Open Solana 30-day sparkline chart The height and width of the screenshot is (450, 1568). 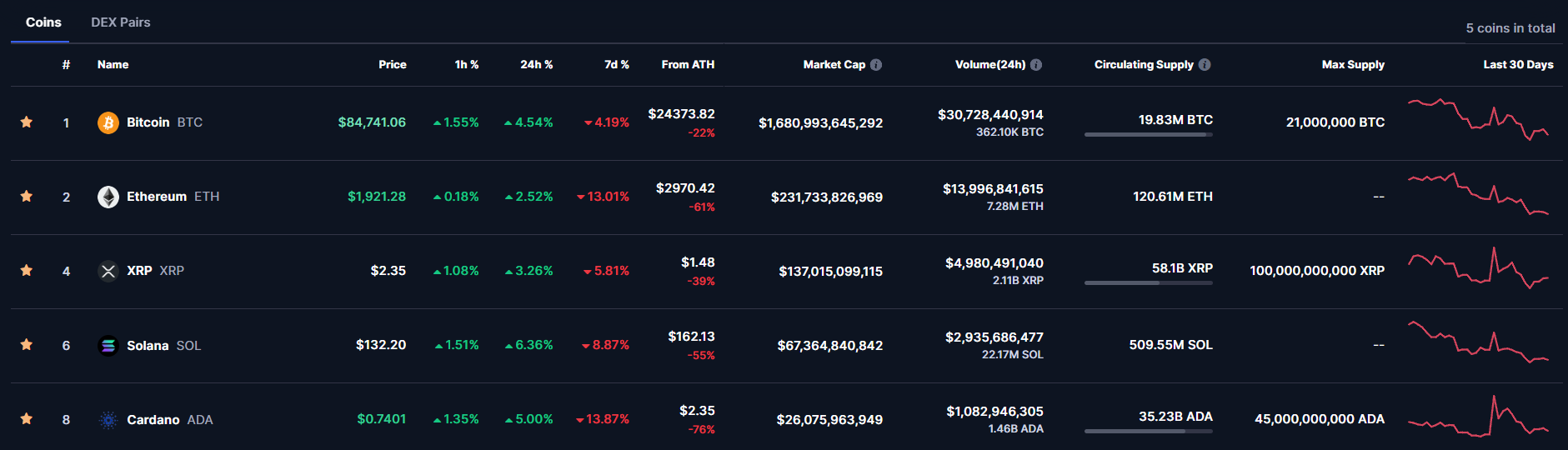tap(1478, 342)
